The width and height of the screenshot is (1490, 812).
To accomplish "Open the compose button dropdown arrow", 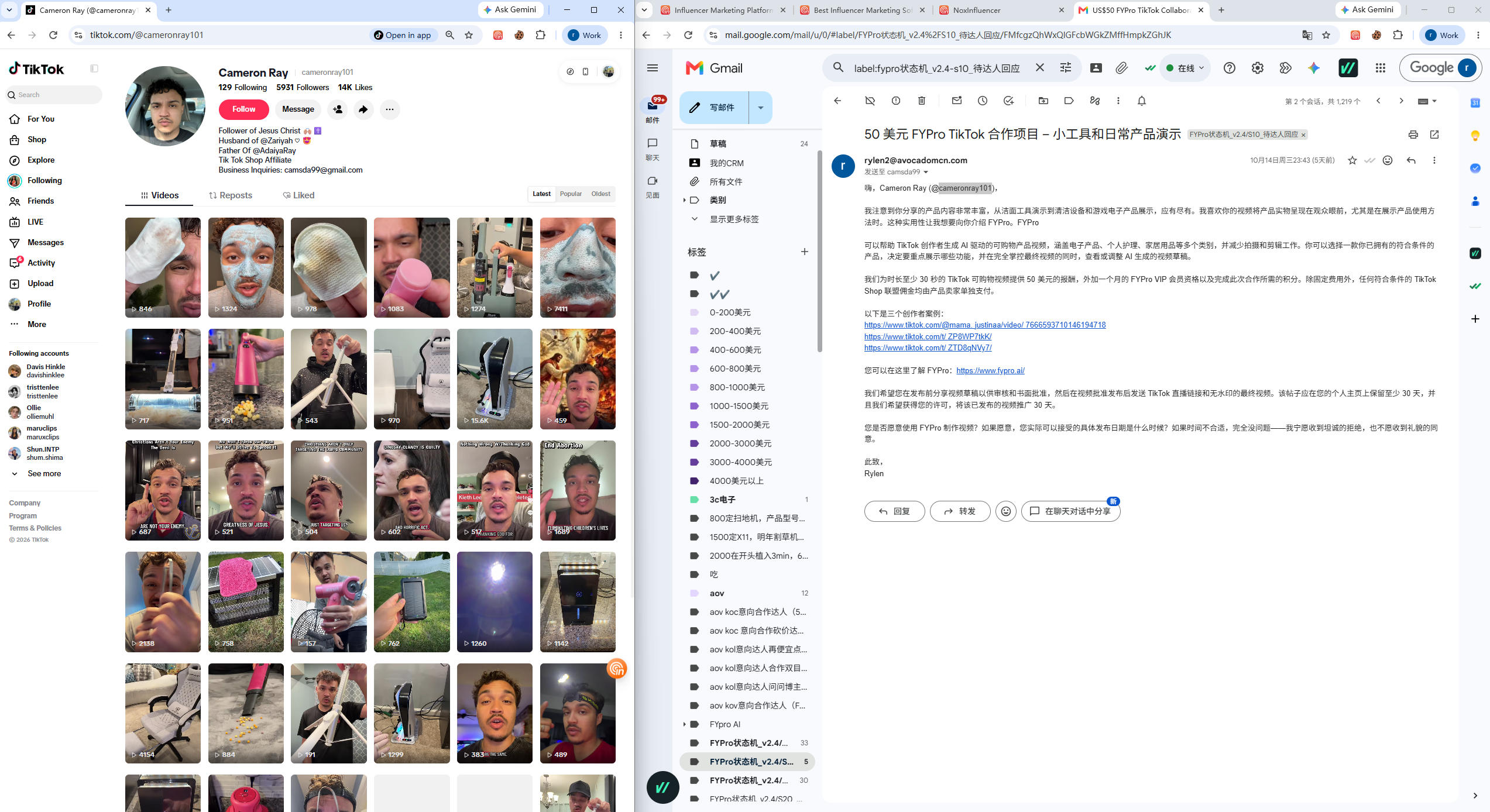I will click(761, 108).
